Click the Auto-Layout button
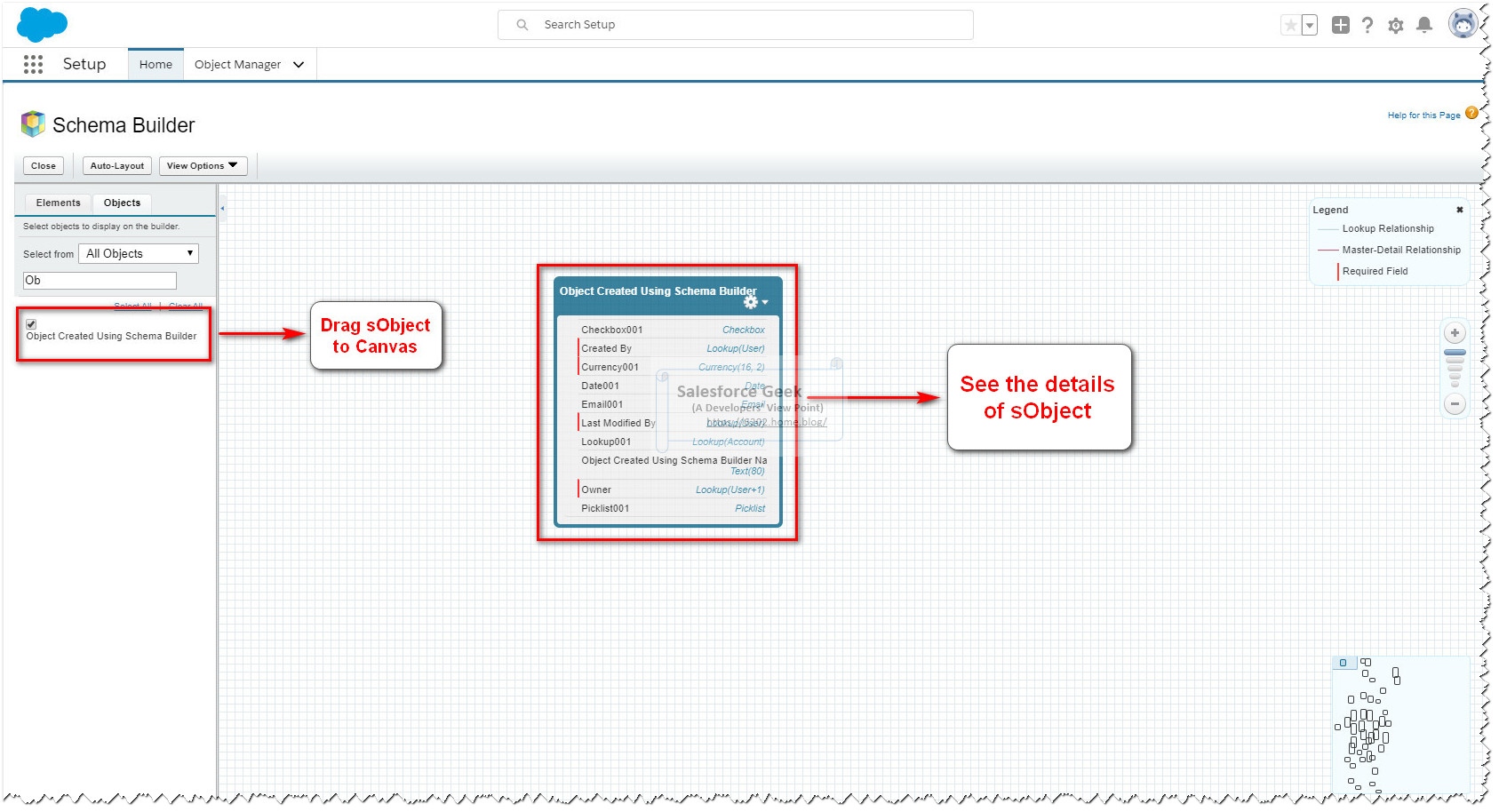Viewport: 1499px width, 812px height. coord(116,165)
